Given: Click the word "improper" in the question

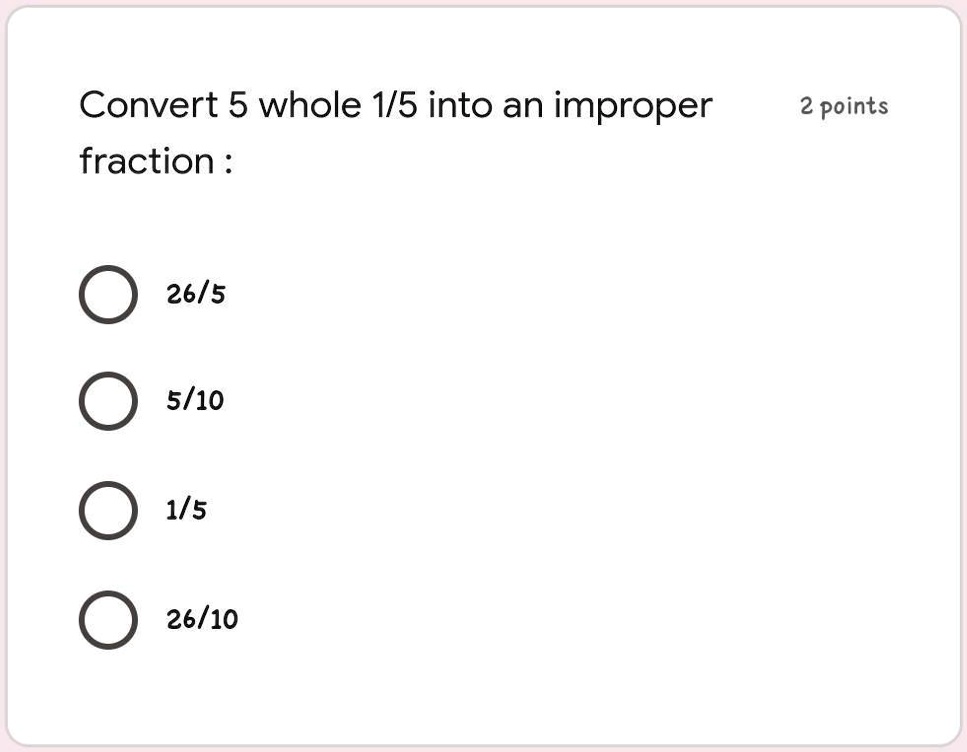Looking at the screenshot, I should point(633,107).
